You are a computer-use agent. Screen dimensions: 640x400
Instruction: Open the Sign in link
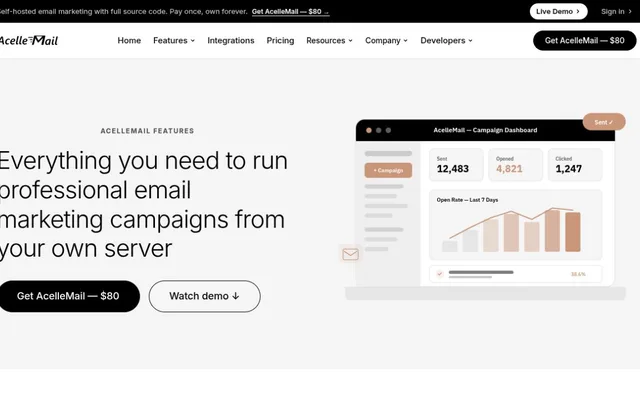616,11
